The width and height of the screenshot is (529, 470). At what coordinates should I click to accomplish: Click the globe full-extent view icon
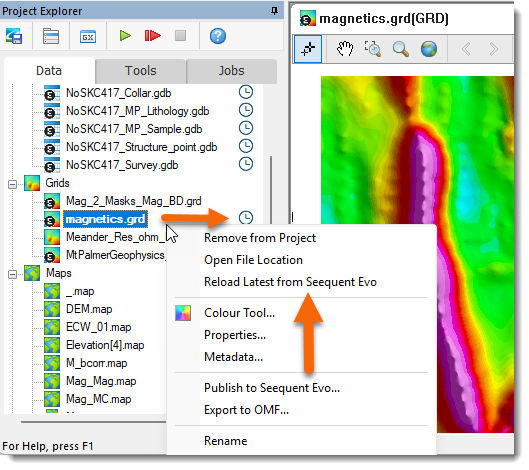428,49
